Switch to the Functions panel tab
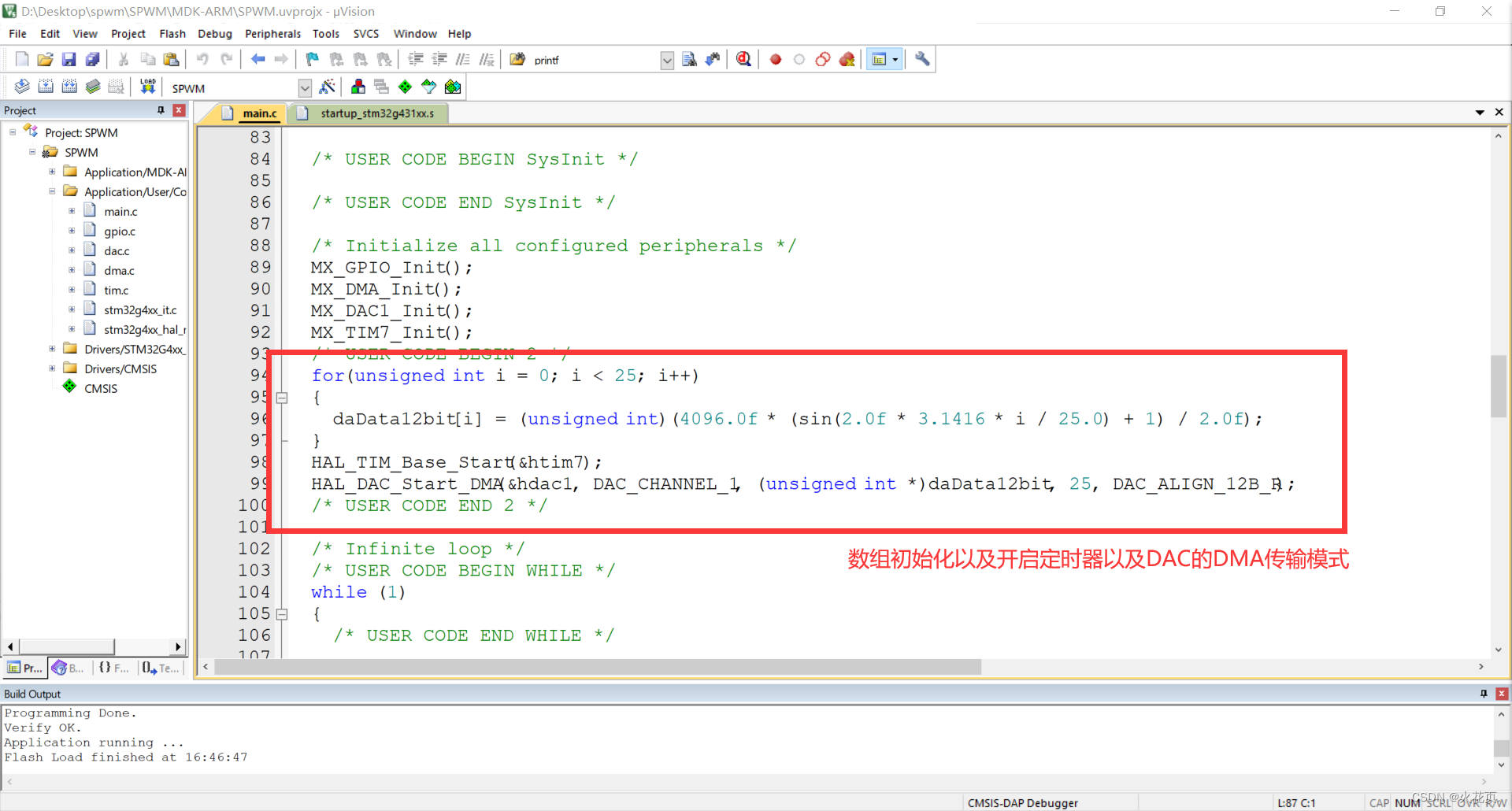Viewport: 1512px width, 811px height. [x=114, y=668]
